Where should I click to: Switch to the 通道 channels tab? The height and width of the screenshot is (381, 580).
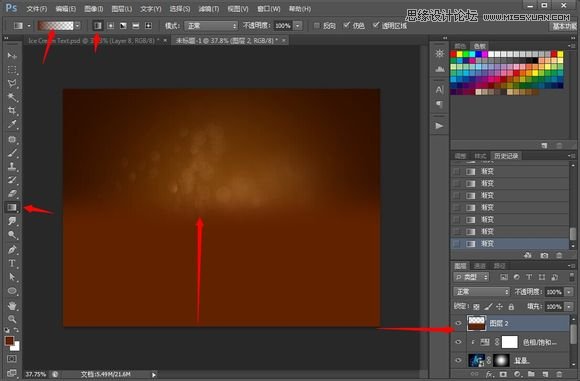click(x=480, y=266)
